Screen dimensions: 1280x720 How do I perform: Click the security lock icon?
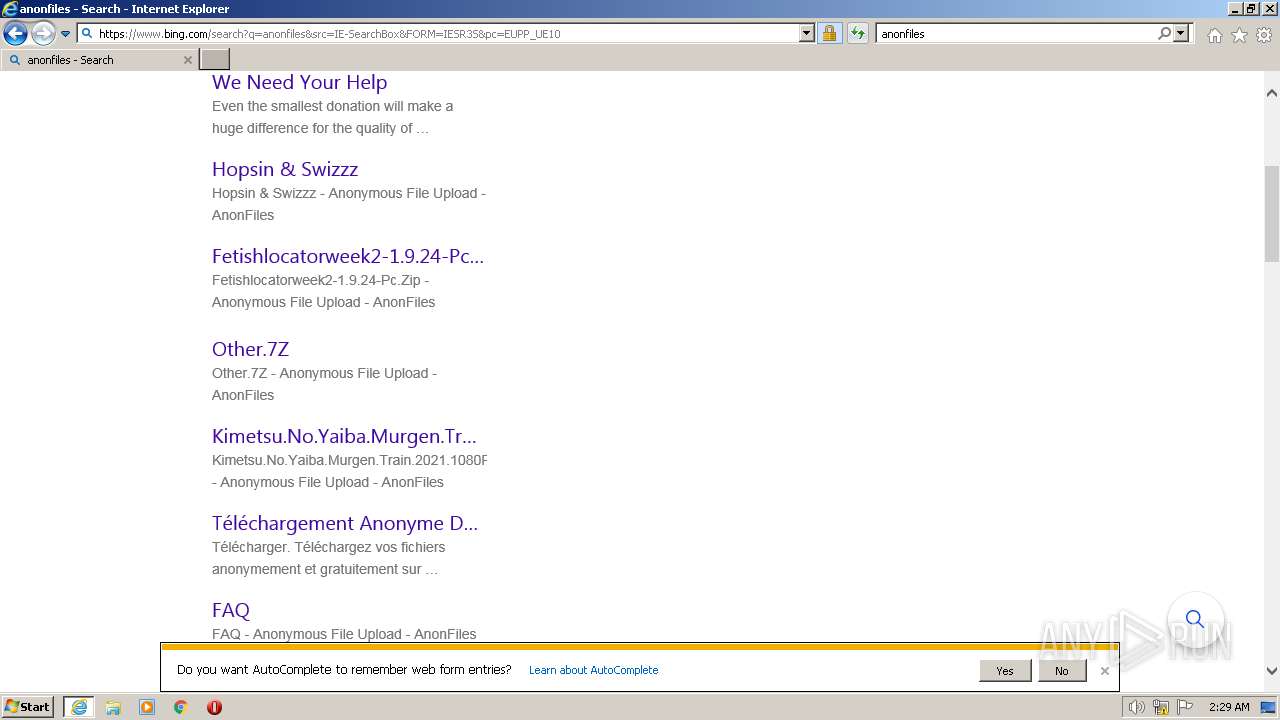(x=829, y=33)
